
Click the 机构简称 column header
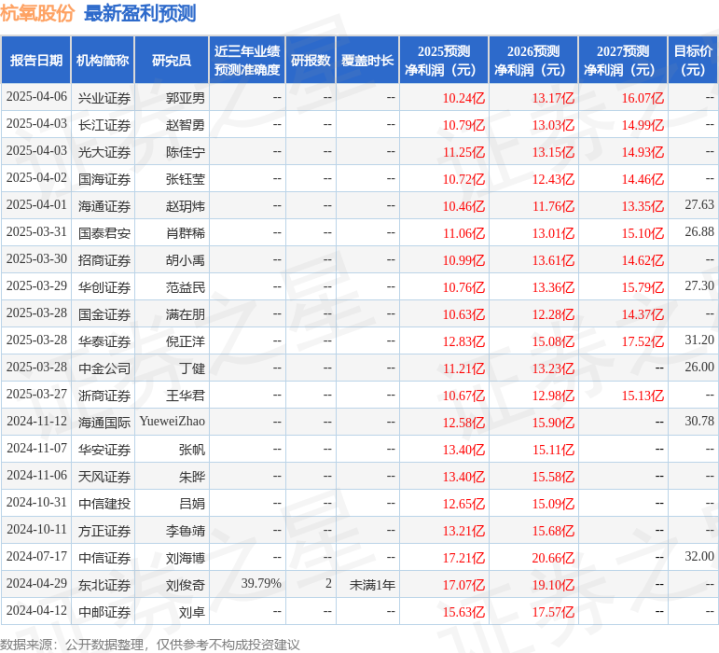click(x=102, y=61)
